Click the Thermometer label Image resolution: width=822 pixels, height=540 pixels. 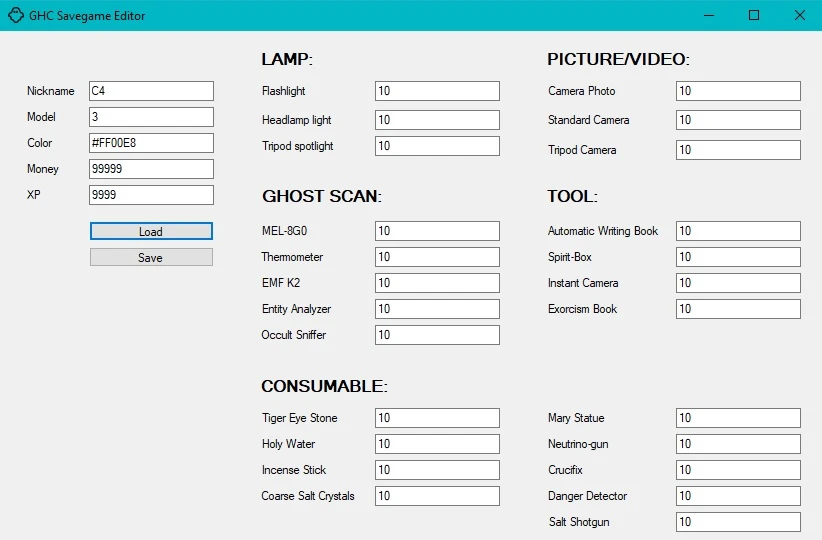point(292,257)
